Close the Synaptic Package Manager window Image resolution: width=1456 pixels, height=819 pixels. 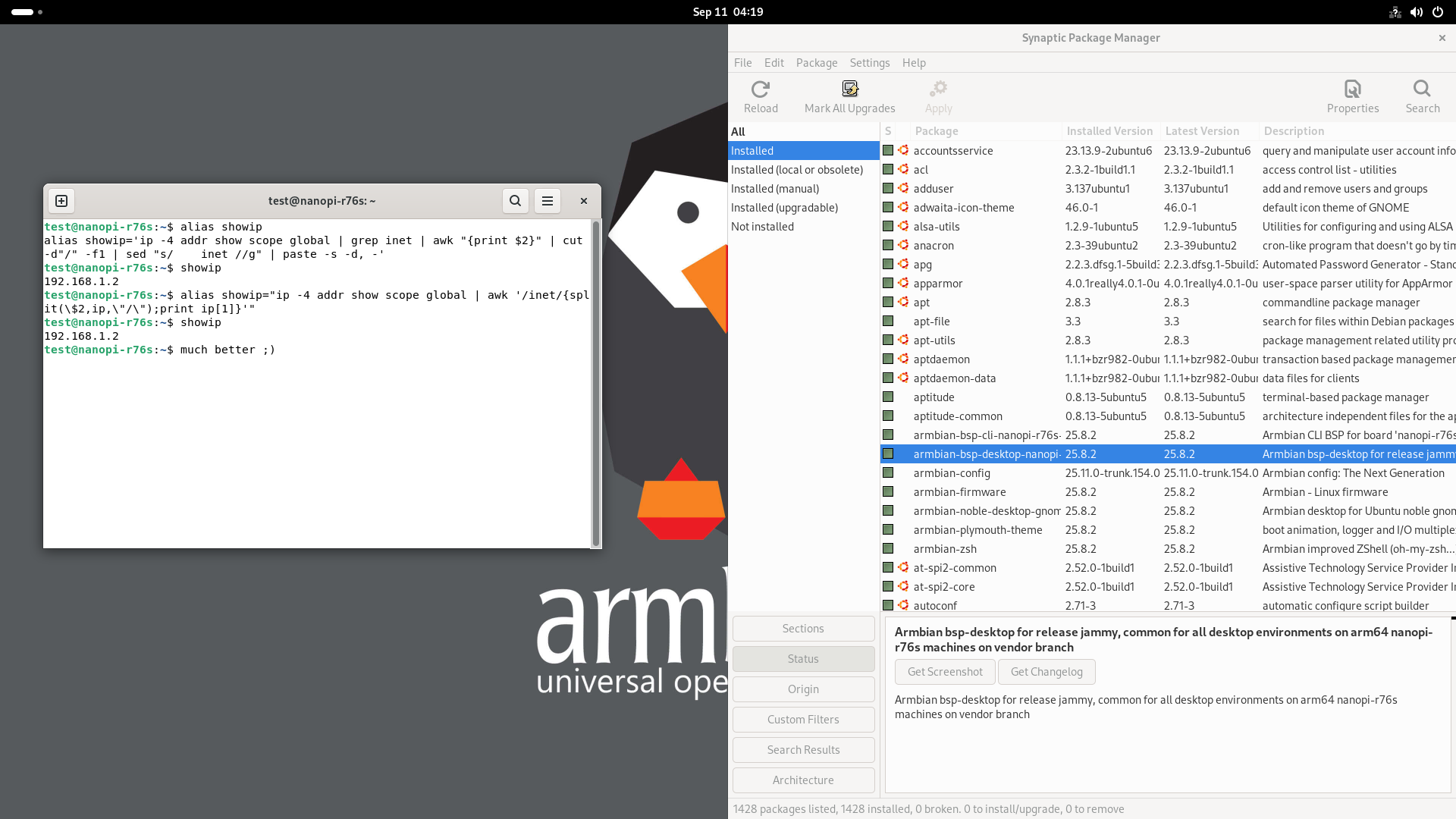[x=1442, y=38]
